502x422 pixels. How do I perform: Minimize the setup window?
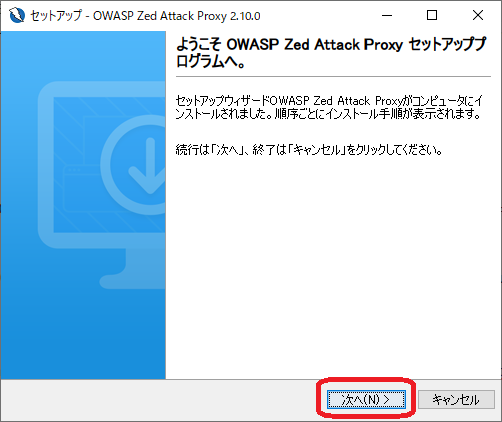click(x=387, y=15)
